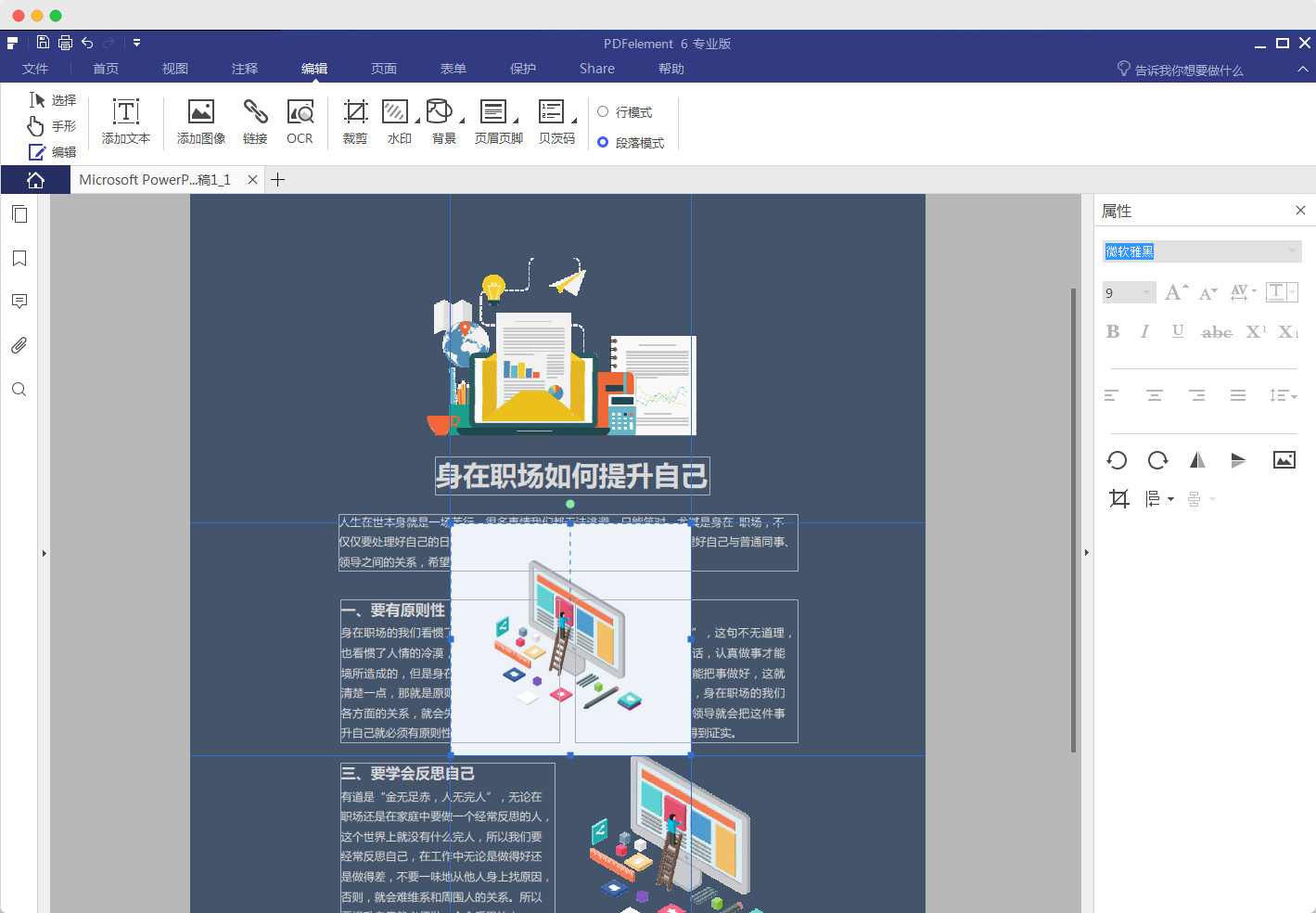The height and width of the screenshot is (913, 1316).
Task: Switch to the 页面 (Page) ribbon tab
Action: (383, 68)
